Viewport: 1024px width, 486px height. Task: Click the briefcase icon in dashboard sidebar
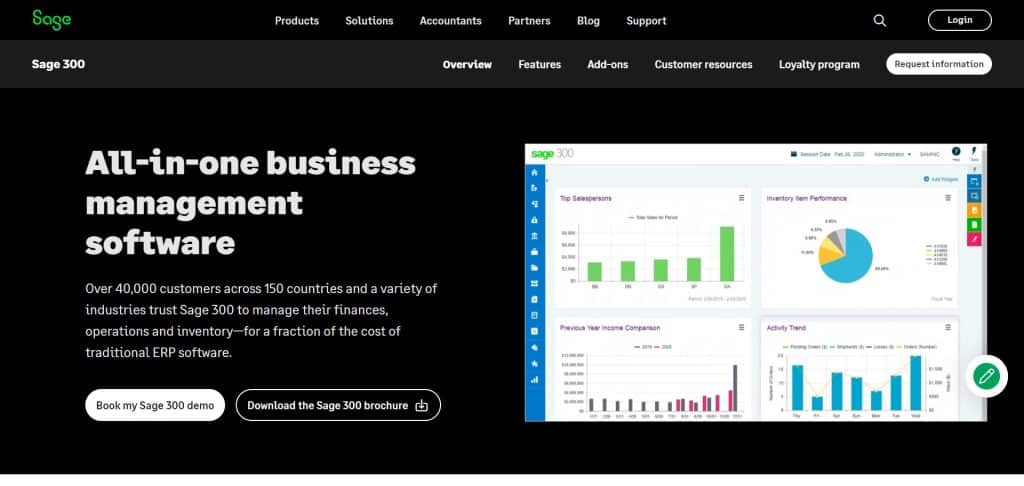point(534,251)
